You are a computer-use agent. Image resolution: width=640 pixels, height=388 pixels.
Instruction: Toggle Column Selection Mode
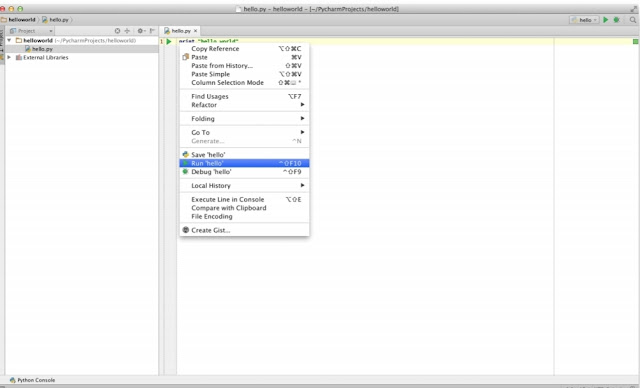click(x=244, y=82)
